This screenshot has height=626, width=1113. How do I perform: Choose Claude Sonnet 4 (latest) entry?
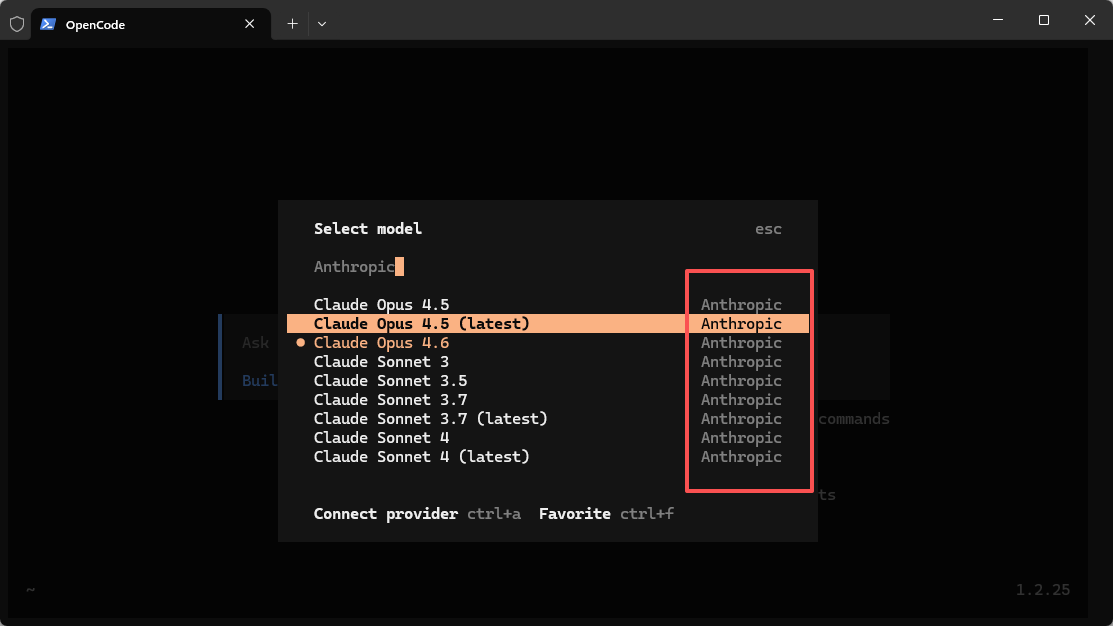[547, 457]
